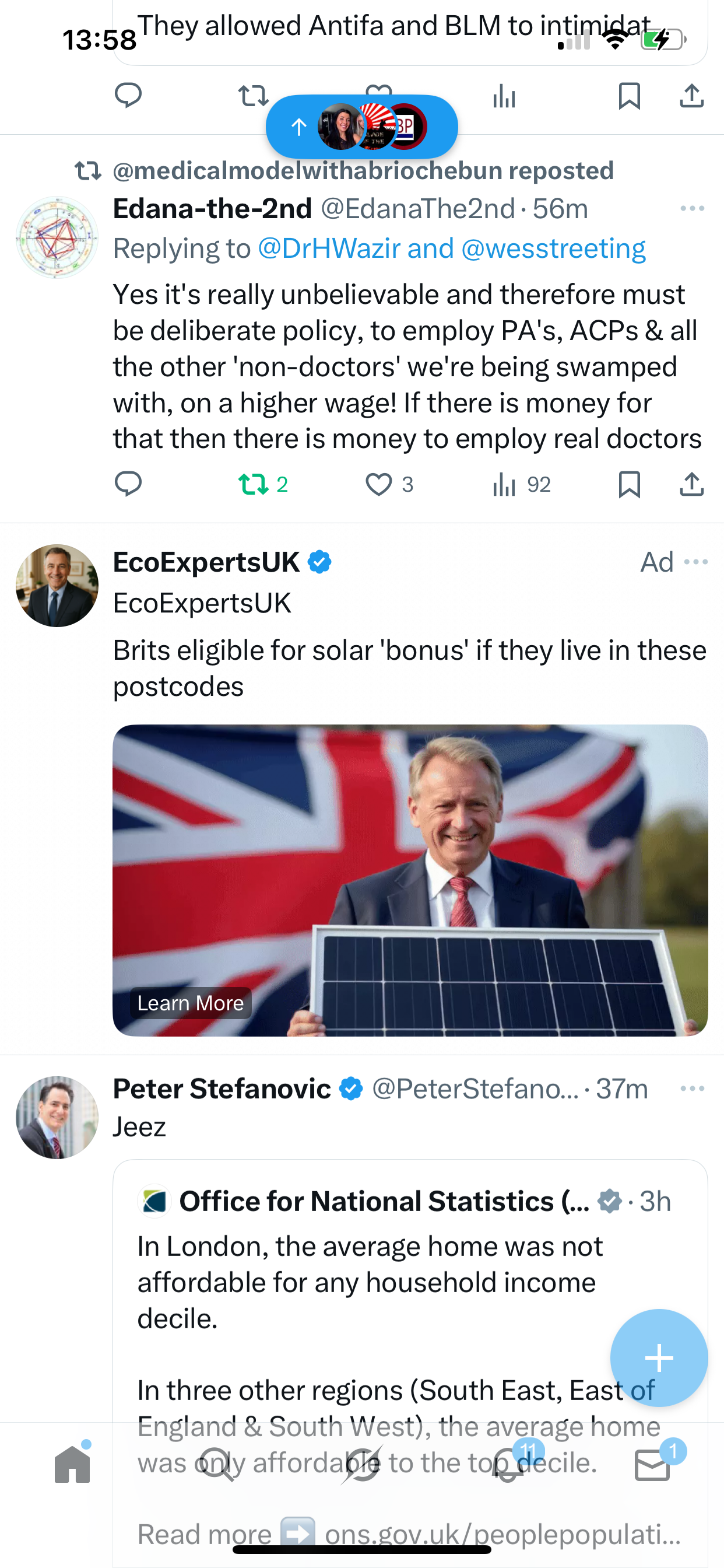Tap the new posts pill to scroll up
Screen dimensions: 724x1568
361,127
